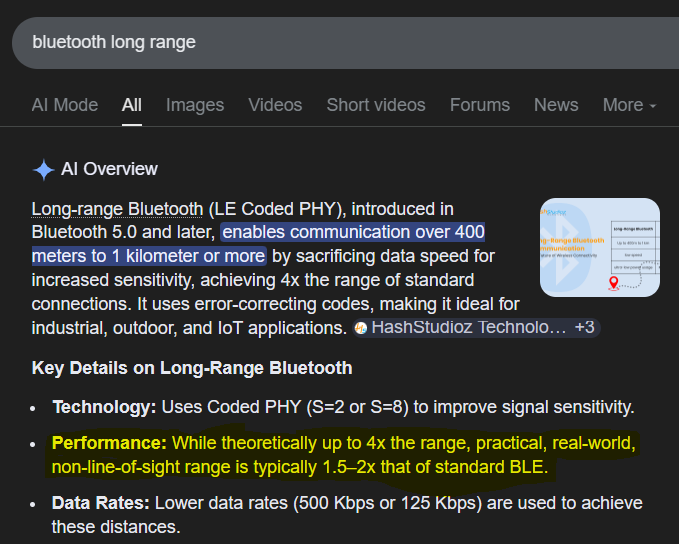This screenshot has width=679, height=544.
Task: Go to Short videos tab
Action: point(376,105)
